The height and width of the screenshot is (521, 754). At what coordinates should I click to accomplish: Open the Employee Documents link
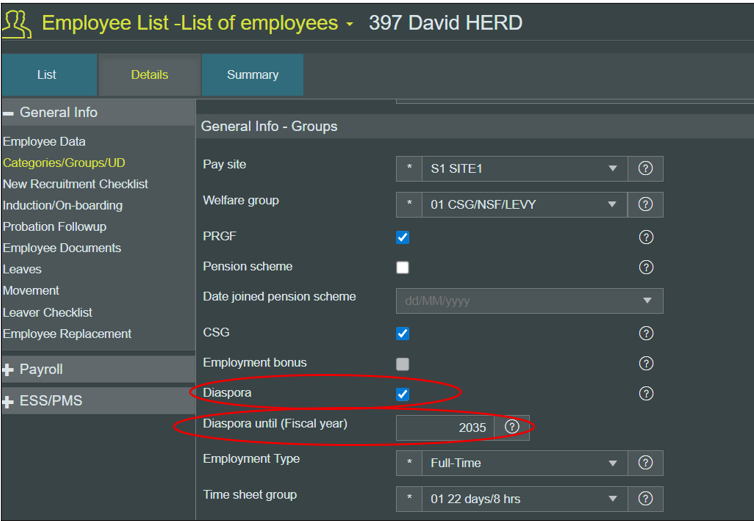[62, 248]
